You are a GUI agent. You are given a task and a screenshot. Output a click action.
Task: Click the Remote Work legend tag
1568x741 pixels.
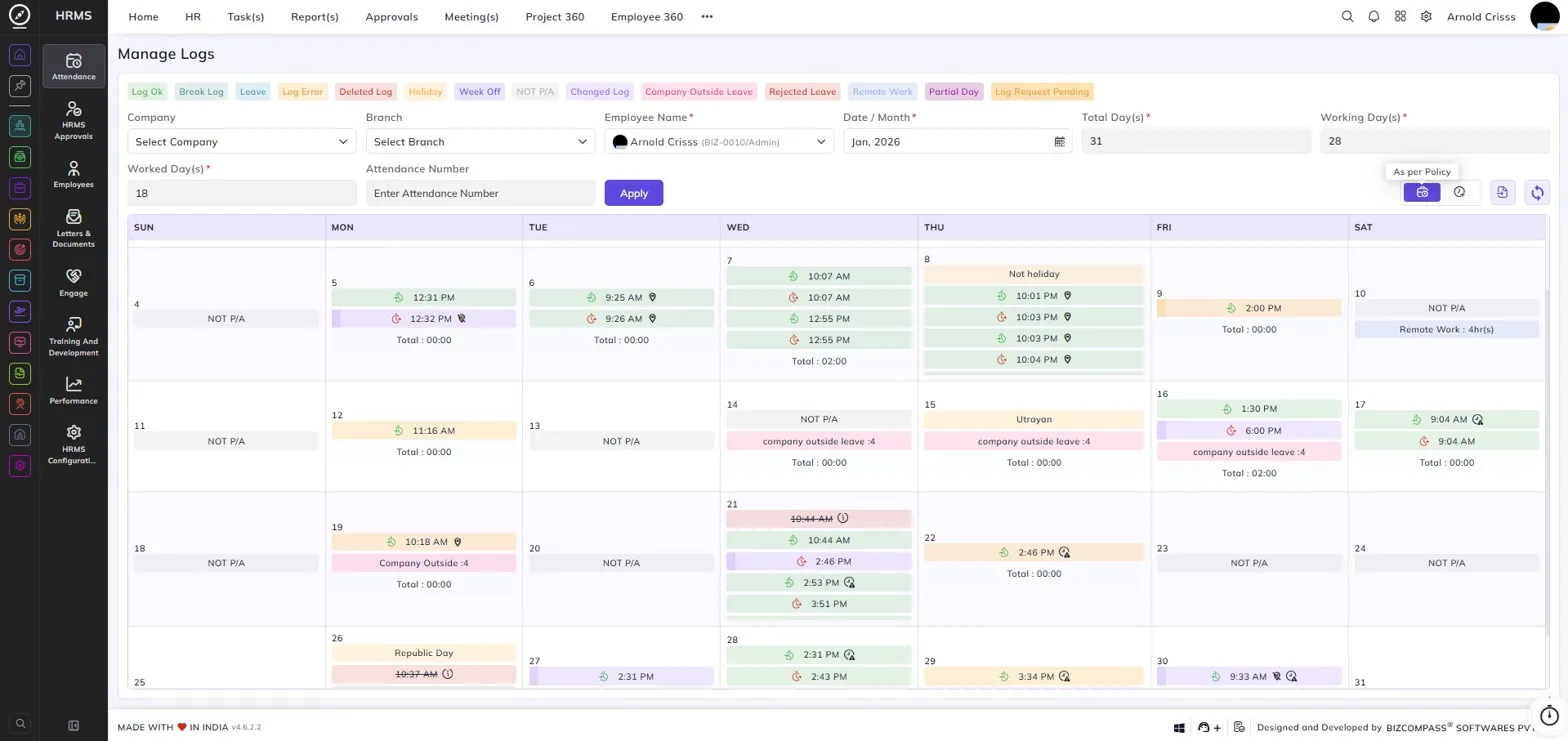click(882, 92)
